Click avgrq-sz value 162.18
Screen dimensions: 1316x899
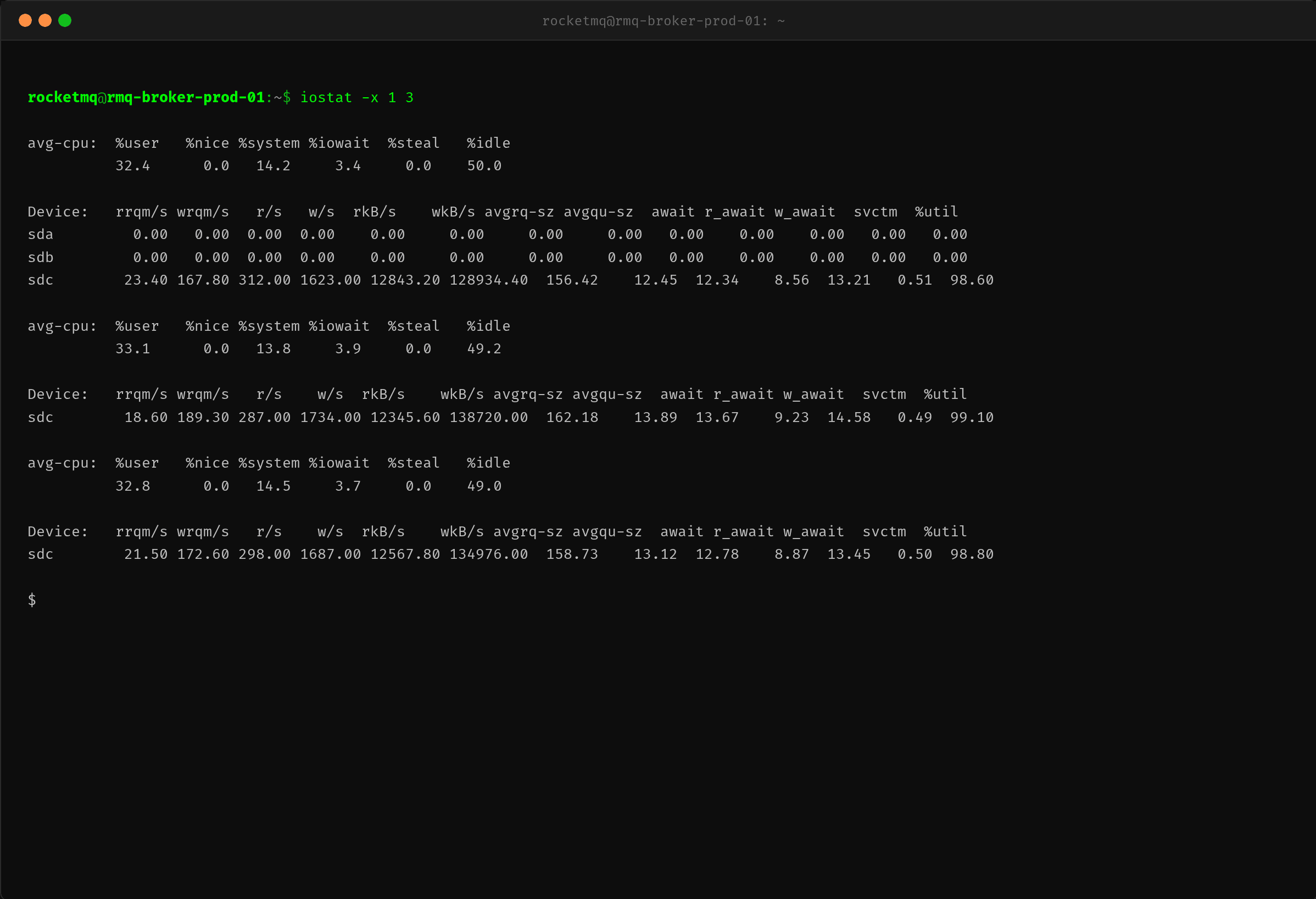(x=572, y=418)
